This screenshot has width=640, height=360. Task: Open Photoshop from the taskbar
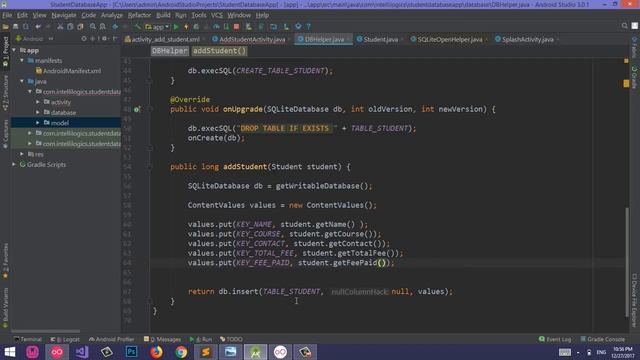click(131, 352)
